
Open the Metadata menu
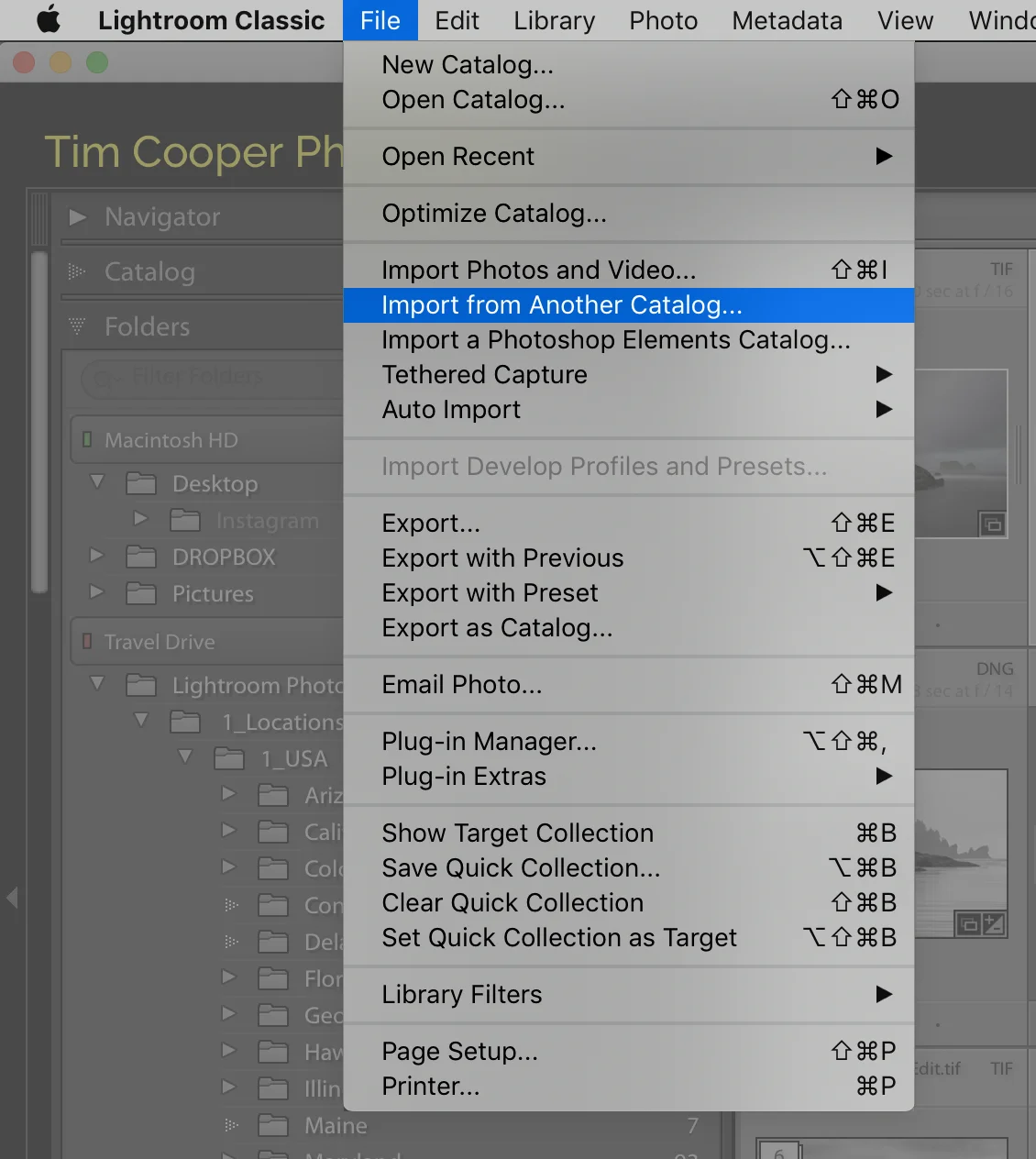point(787,20)
